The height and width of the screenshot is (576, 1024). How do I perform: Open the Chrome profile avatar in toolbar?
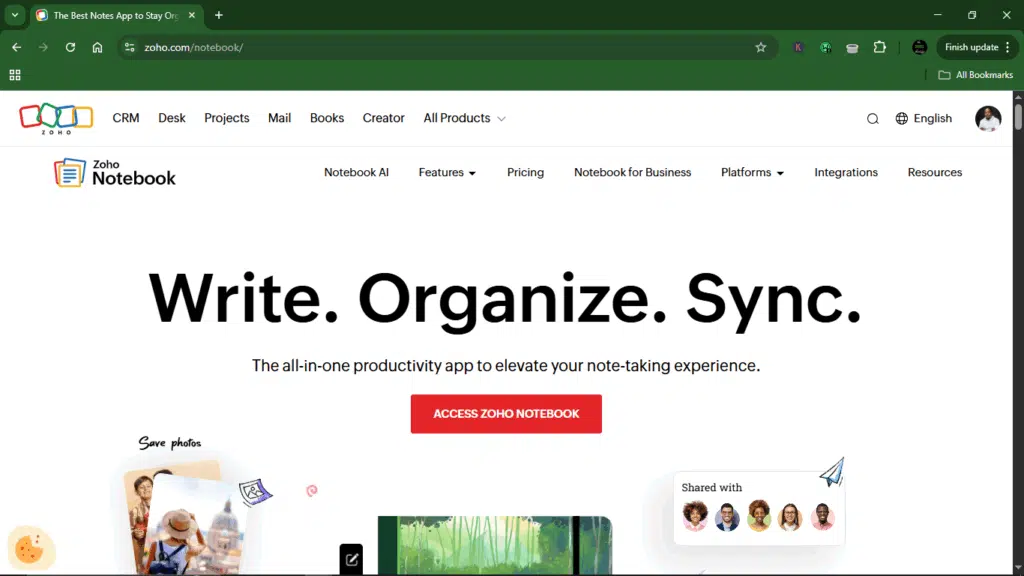click(920, 47)
